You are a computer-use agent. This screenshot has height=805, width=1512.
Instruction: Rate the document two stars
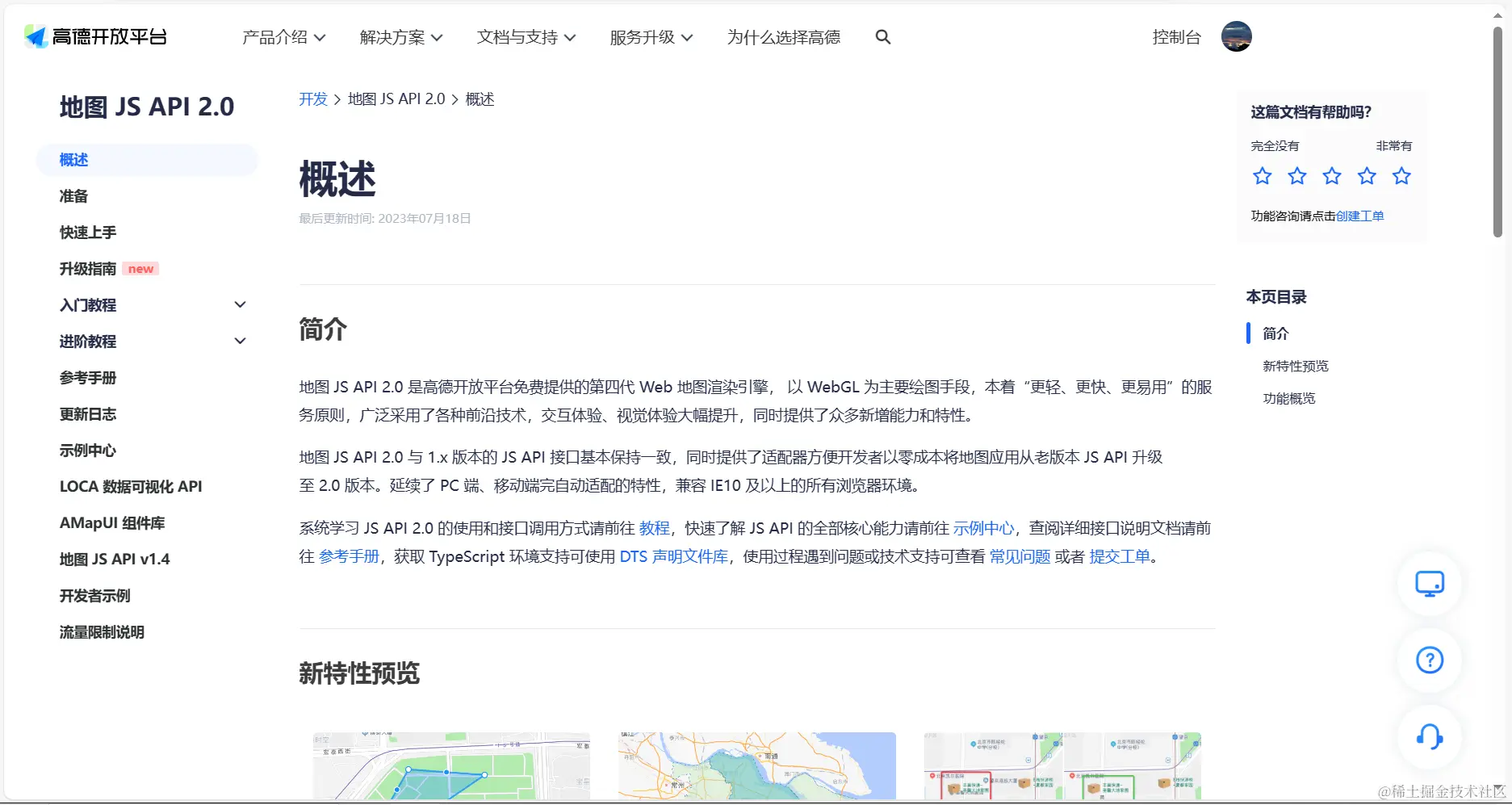tap(1296, 176)
